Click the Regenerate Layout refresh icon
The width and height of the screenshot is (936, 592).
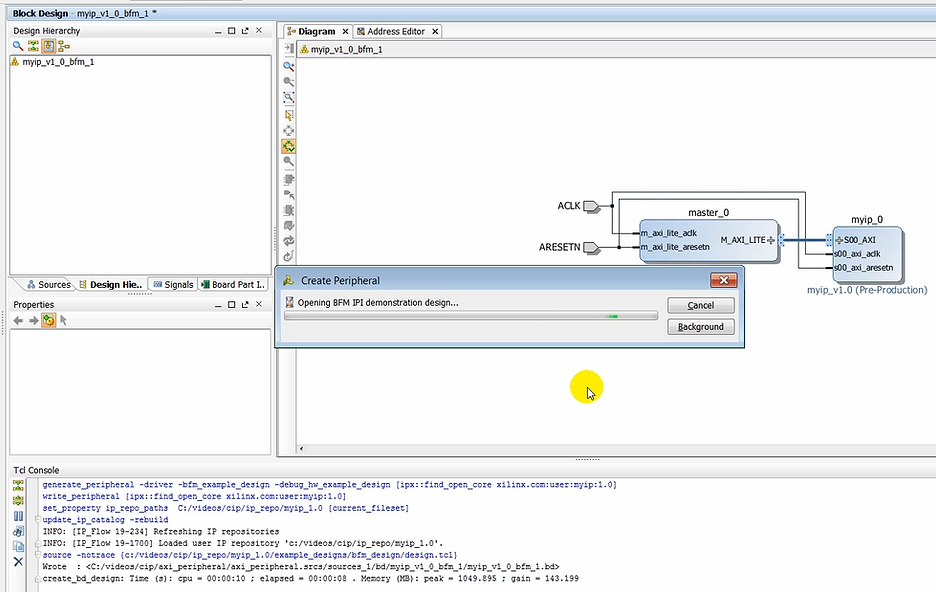pyautogui.click(x=289, y=238)
